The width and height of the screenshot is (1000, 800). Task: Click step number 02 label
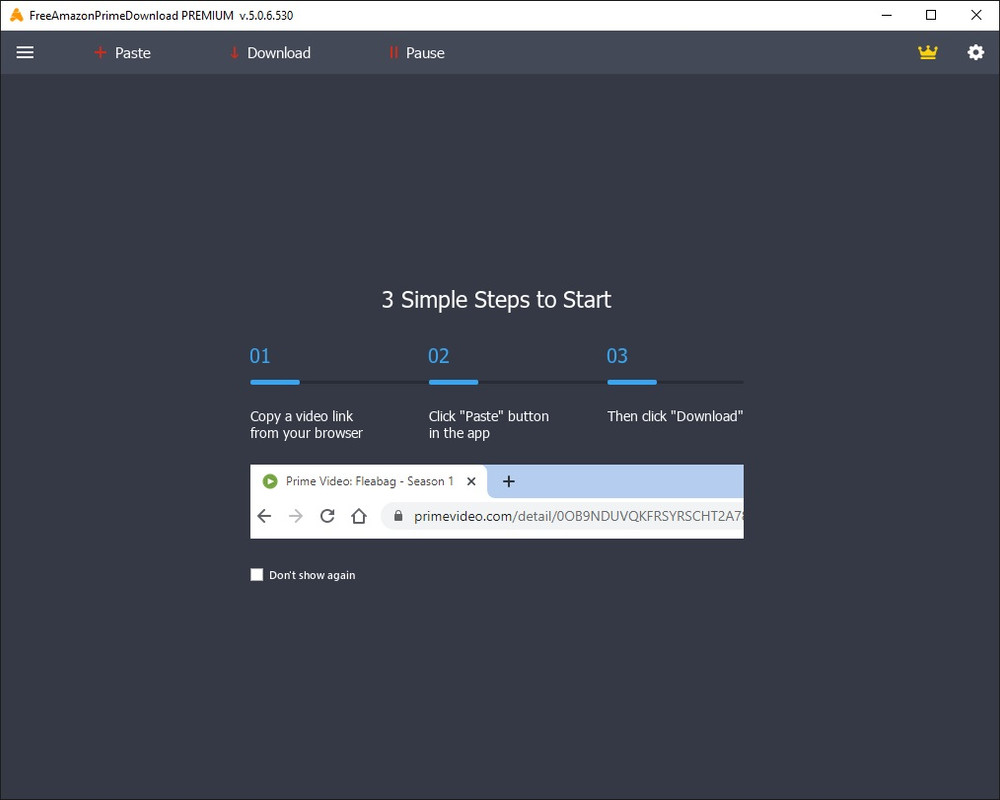pos(438,356)
